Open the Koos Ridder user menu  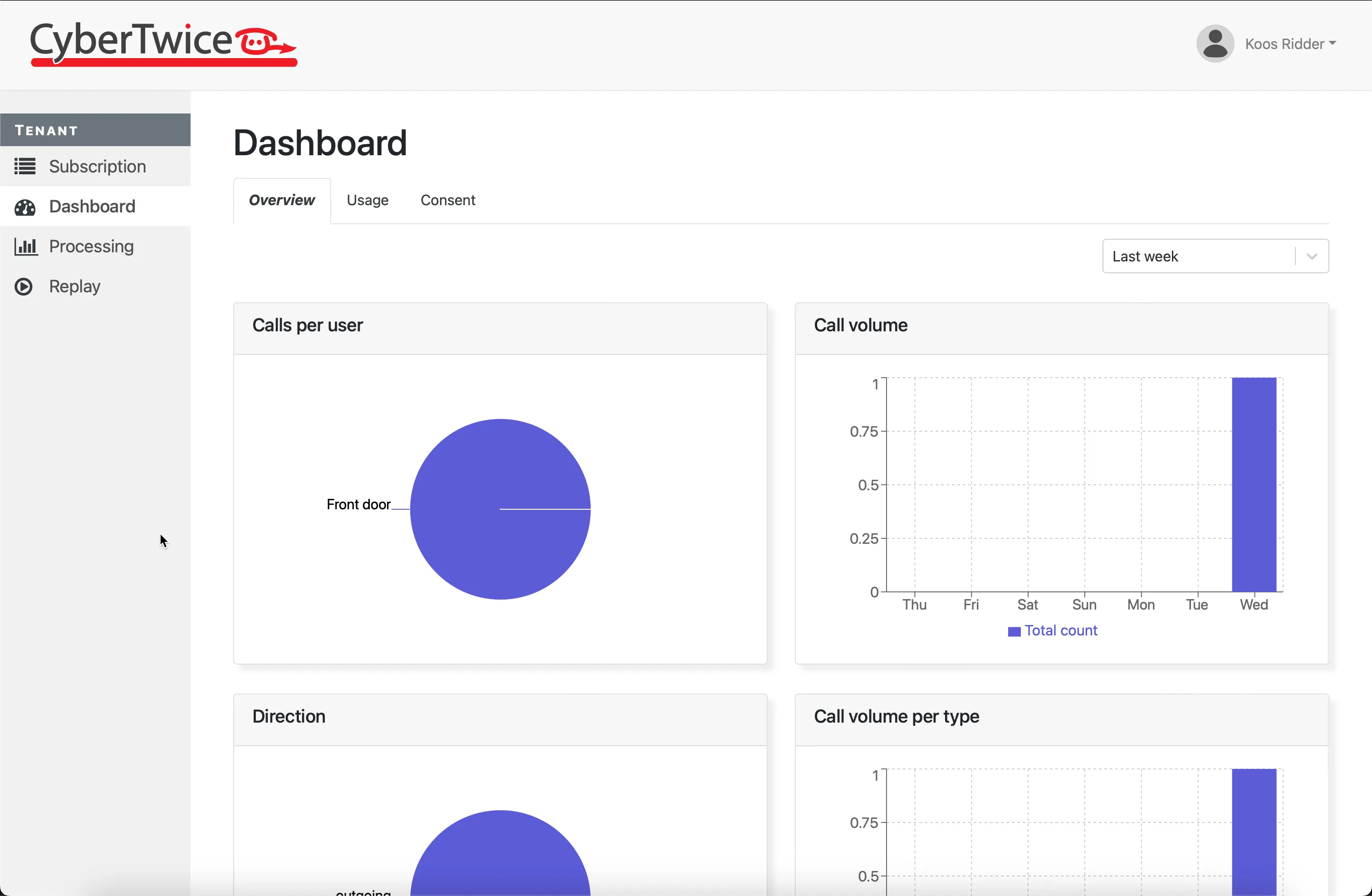pyautogui.click(x=1290, y=44)
